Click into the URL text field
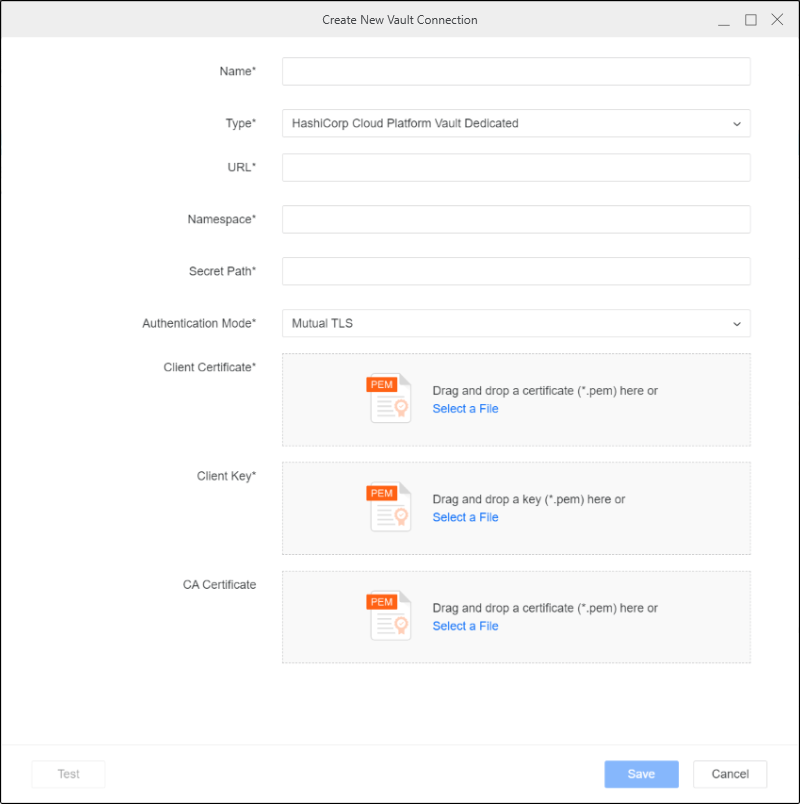 click(x=516, y=168)
